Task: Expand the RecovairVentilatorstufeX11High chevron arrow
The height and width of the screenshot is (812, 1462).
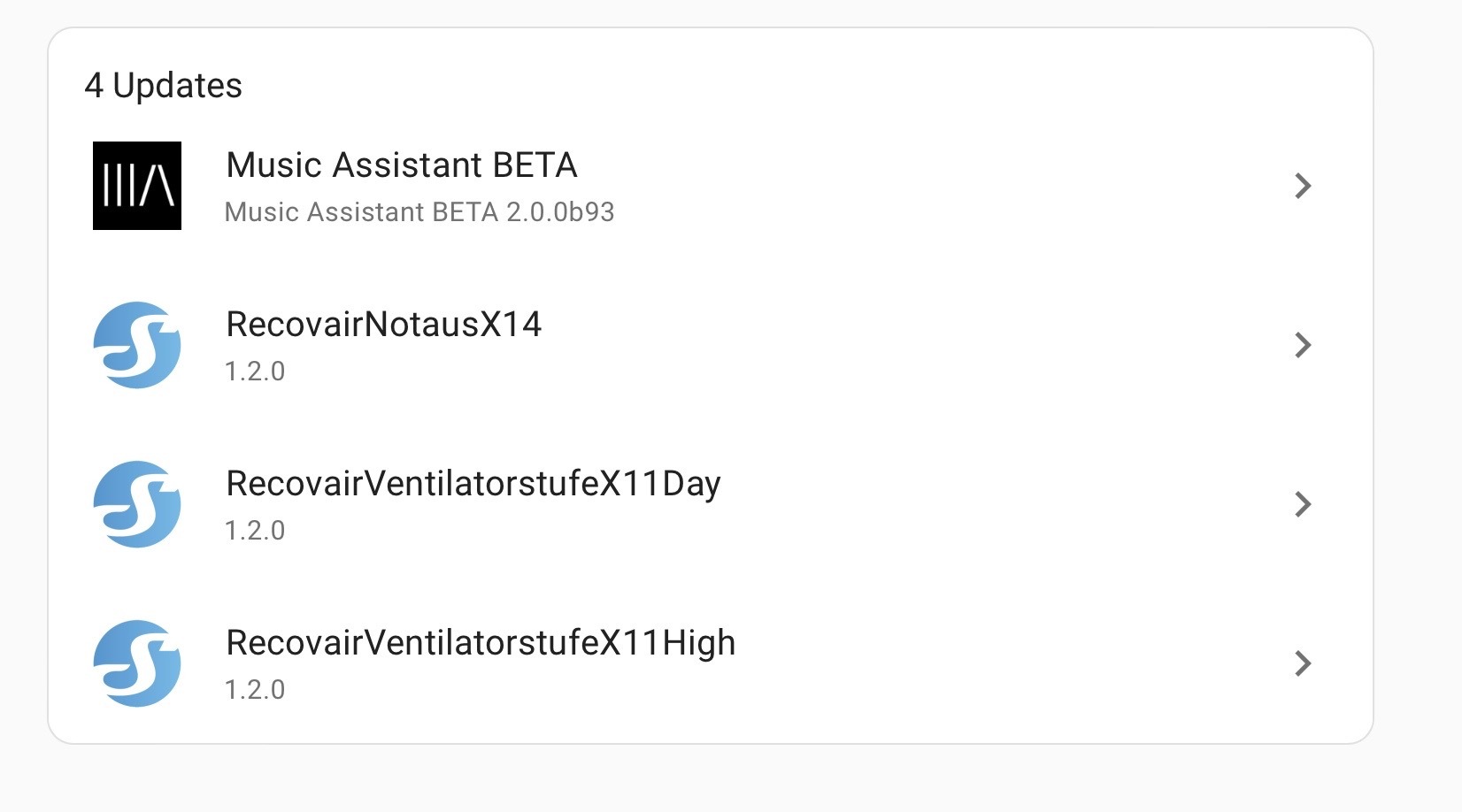Action: point(1302,663)
